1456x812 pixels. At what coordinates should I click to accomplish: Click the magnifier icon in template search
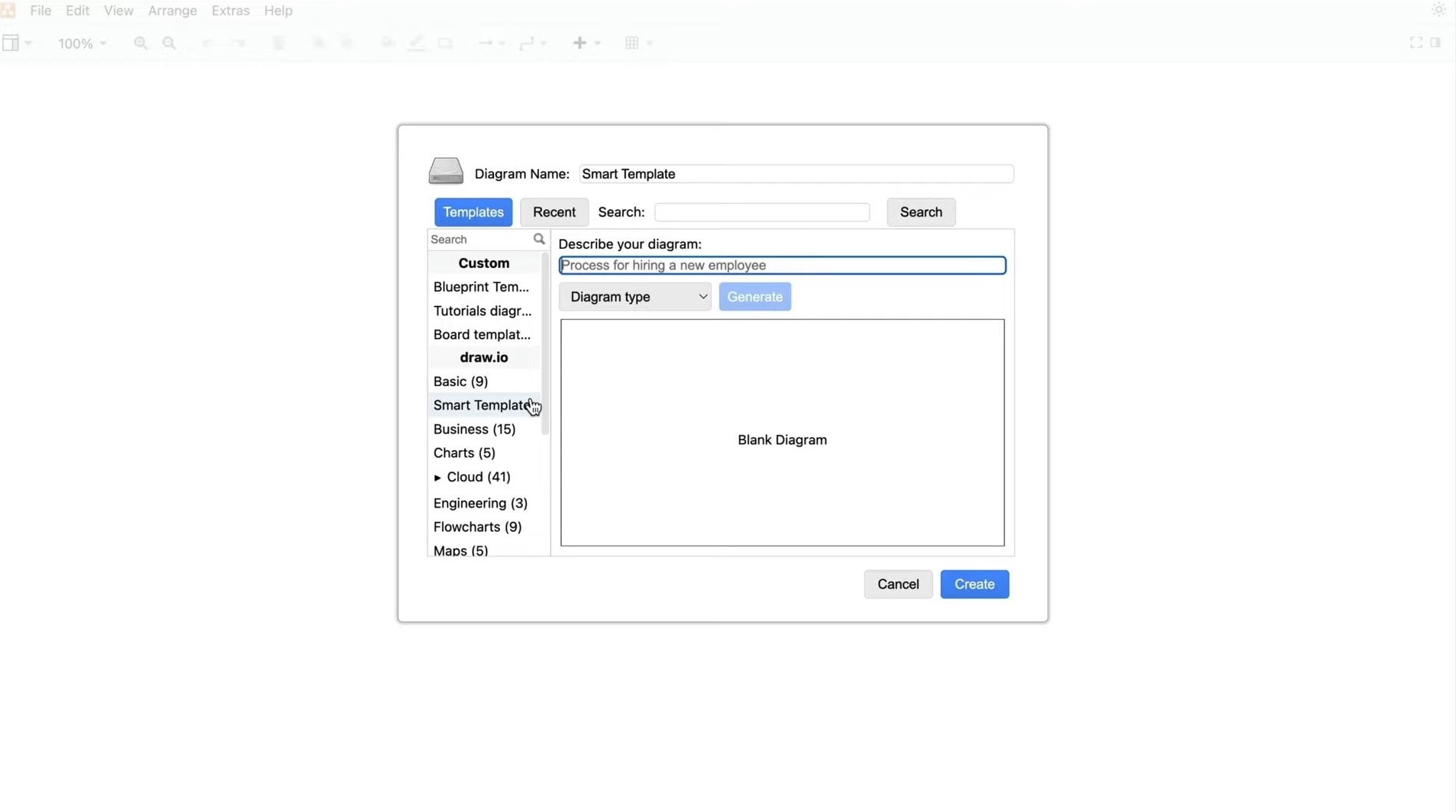539,239
